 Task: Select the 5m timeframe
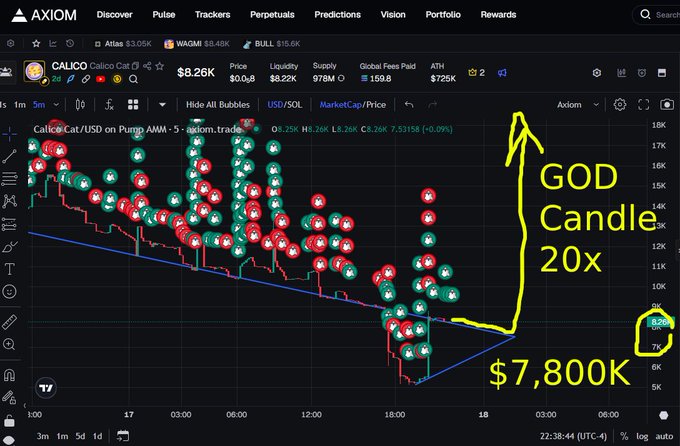click(x=39, y=105)
